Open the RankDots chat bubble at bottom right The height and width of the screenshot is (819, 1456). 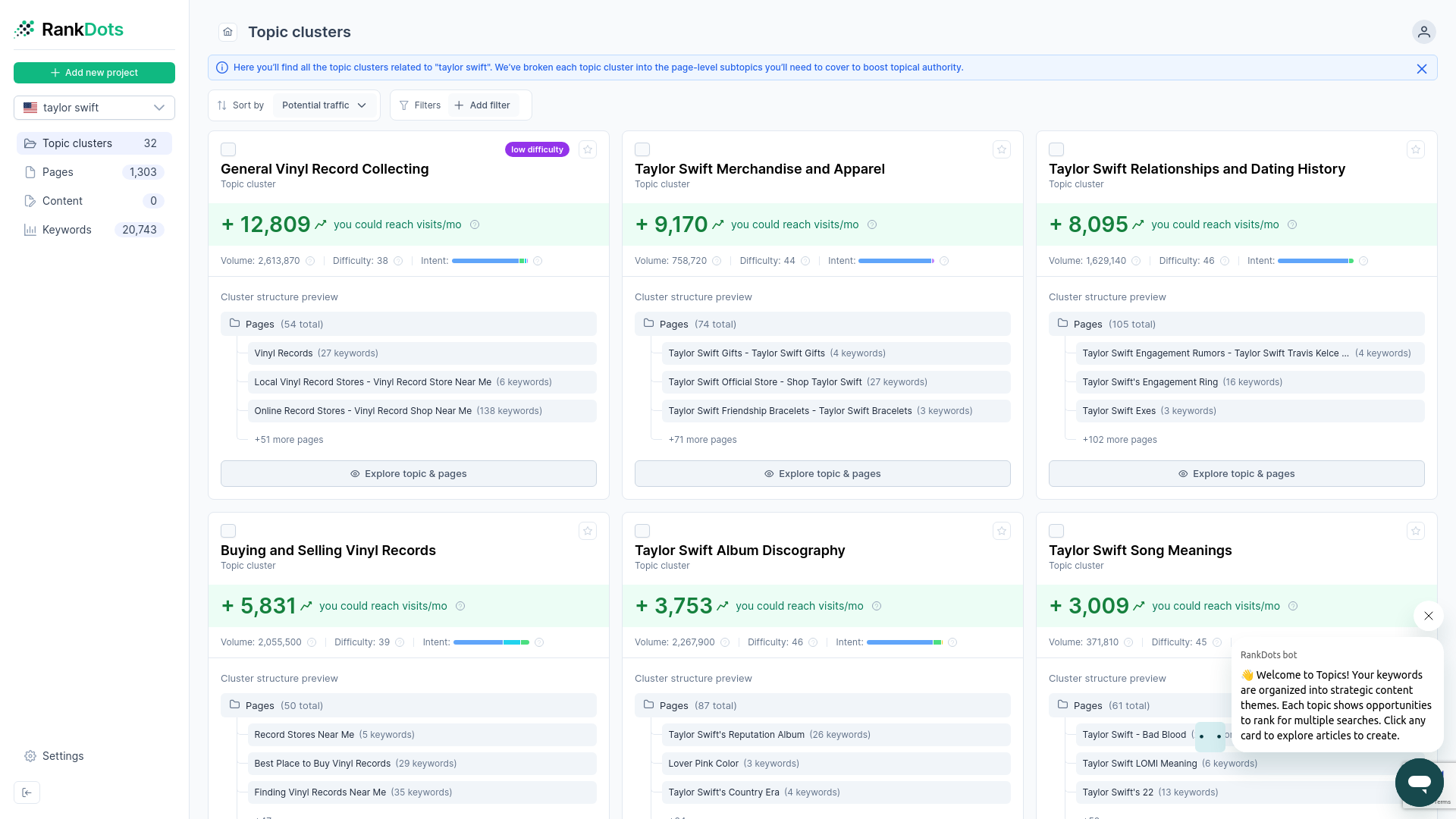(1420, 783)
